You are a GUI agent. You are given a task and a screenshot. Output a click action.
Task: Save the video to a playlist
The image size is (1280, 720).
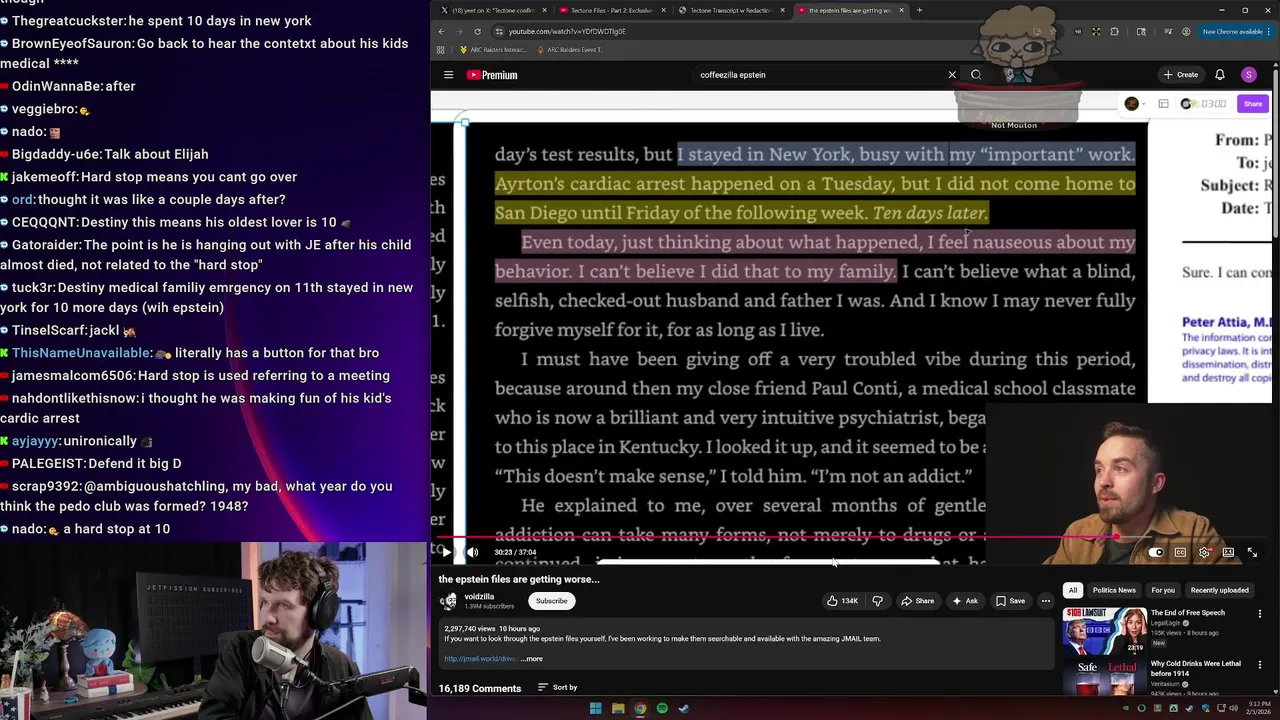(1011, 601)
